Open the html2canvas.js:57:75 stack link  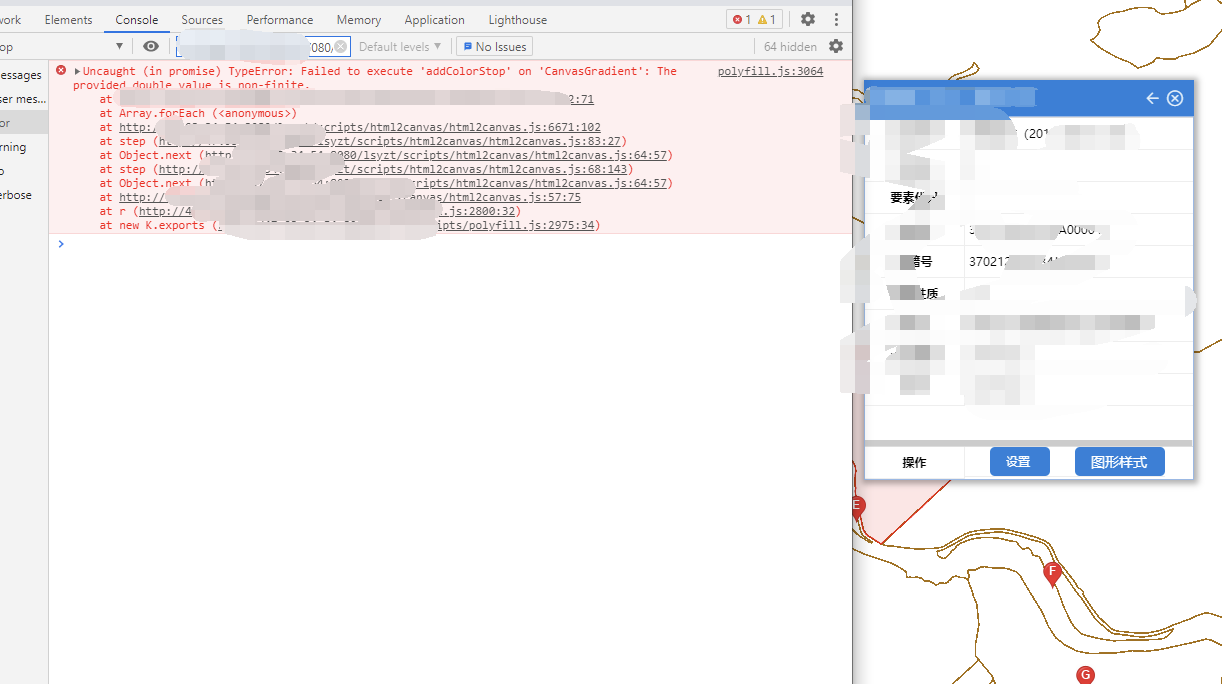tap(350, 197)
